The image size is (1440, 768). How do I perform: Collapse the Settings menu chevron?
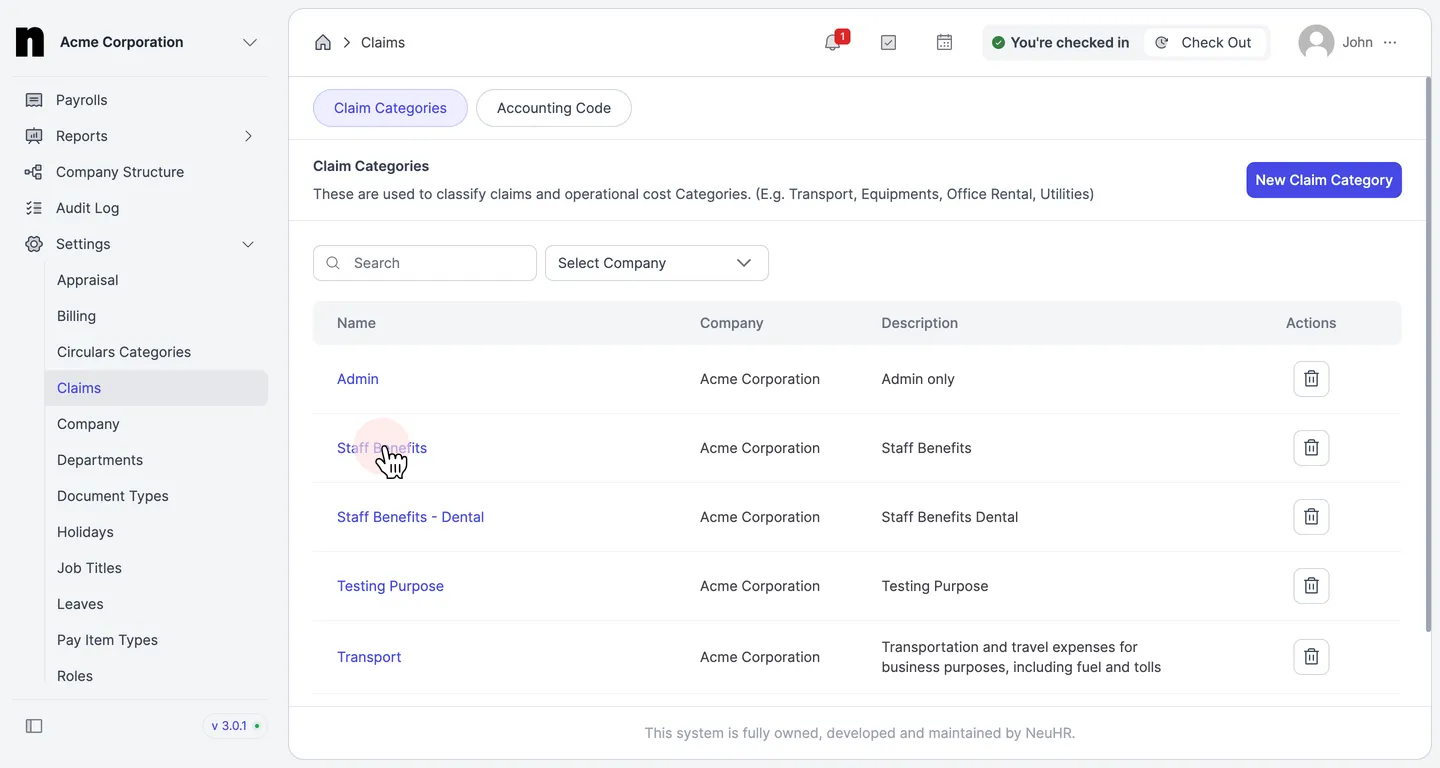tap(248, 244)
